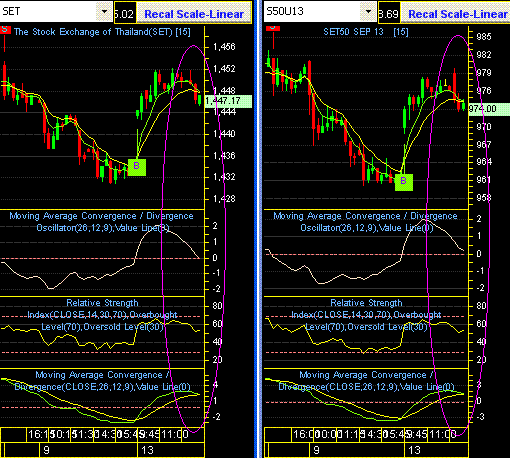Click the red S marker on S50U13 chart

[x=273, y=28]
